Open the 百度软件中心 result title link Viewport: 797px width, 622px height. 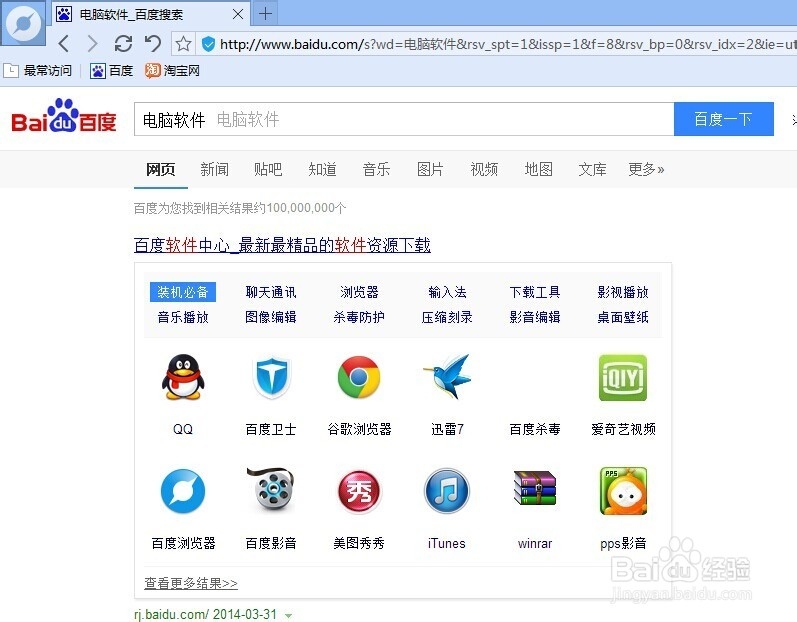pyautogui.click(x=282, y=245)
